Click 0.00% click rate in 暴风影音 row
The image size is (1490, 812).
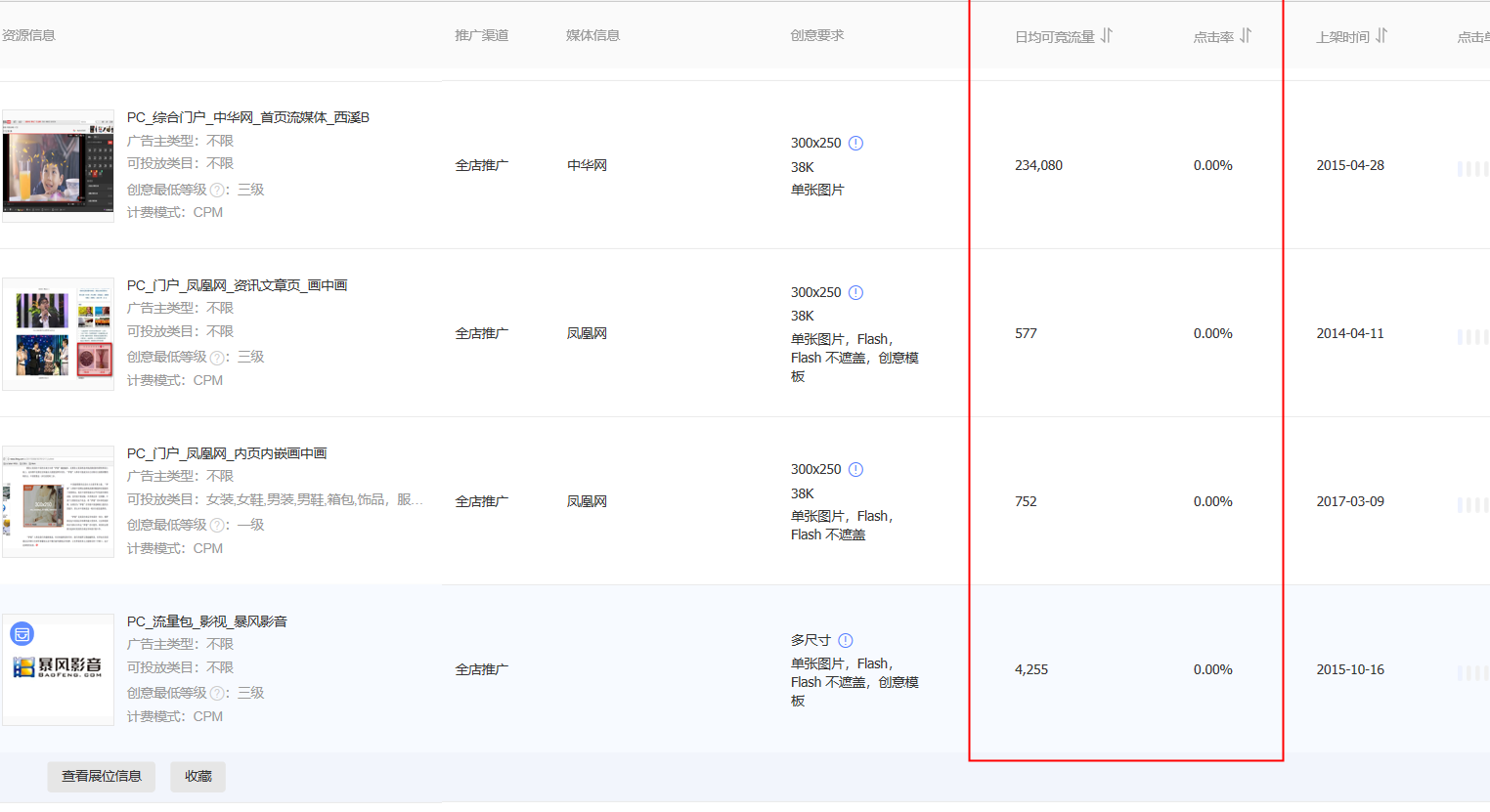point(1213,669)
